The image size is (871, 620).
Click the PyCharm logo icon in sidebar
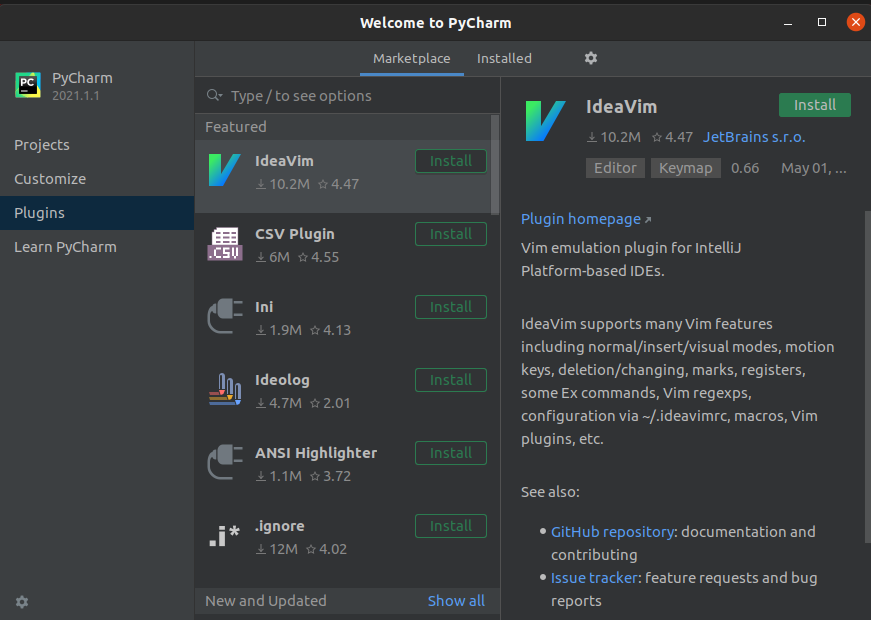[x=28, y=85]
